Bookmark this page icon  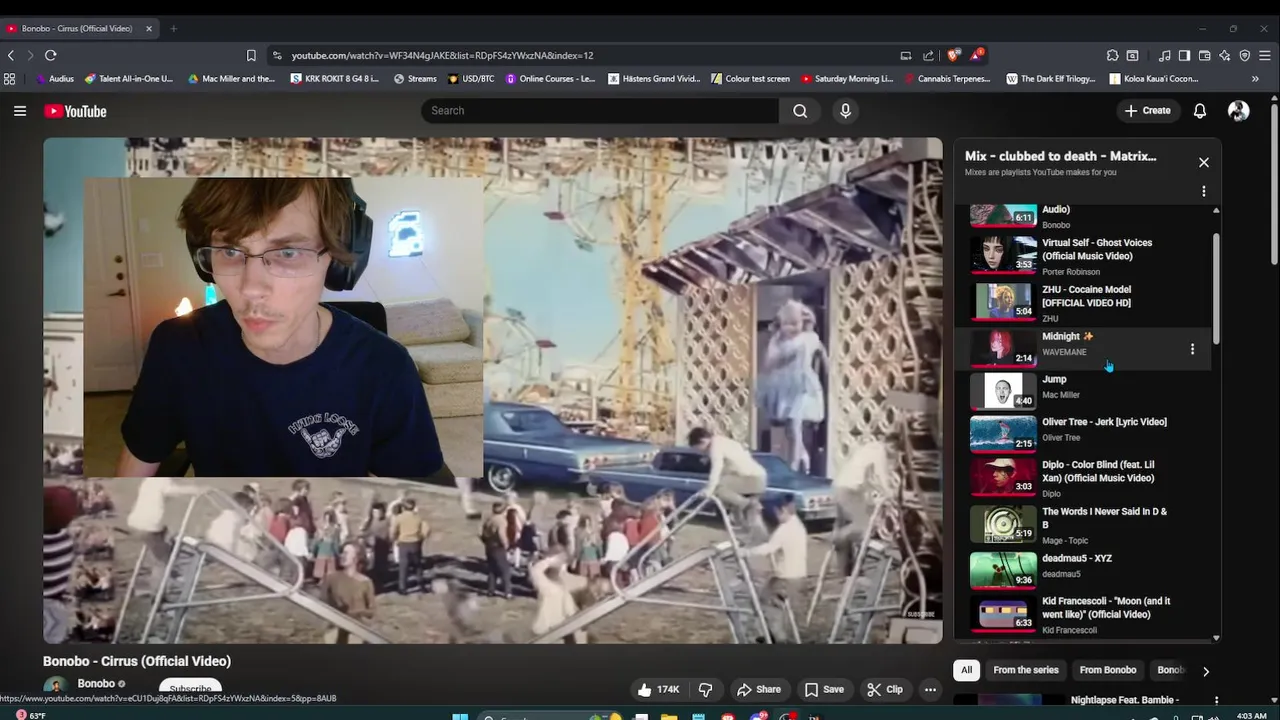pyautogui.click(x=251, y=55)
